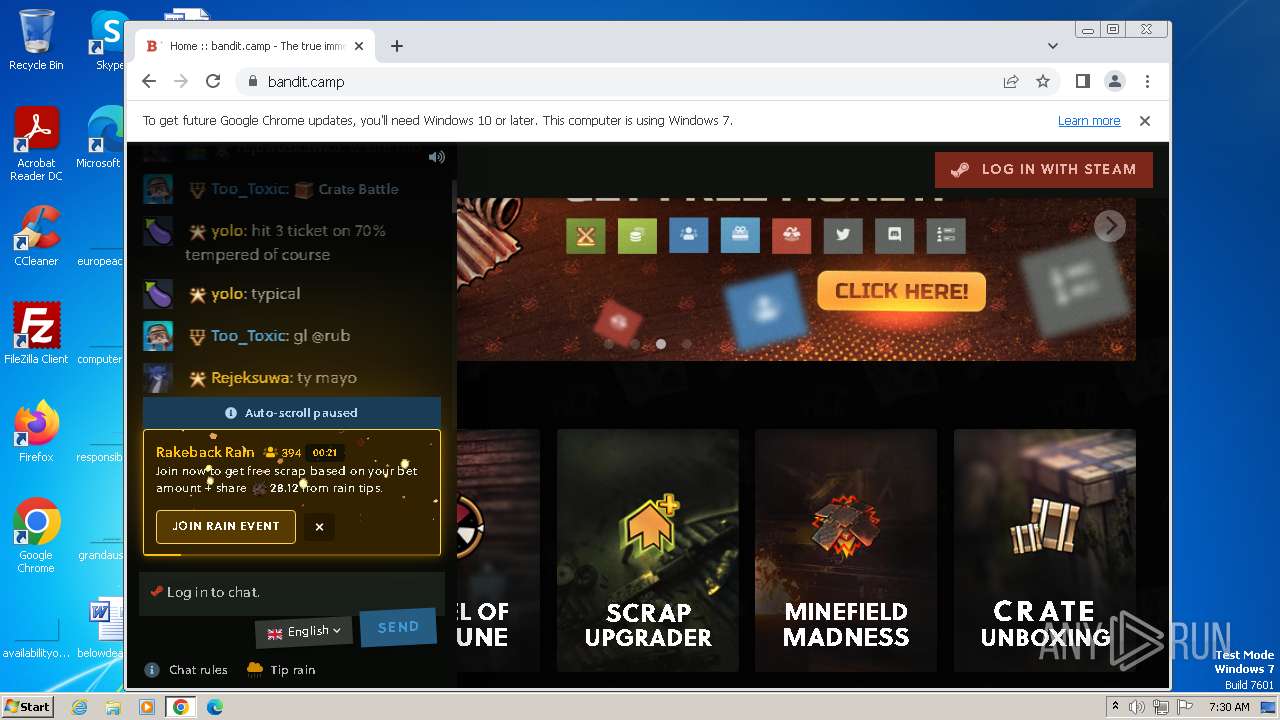1280x720 pixels.
Task: Open Media Player taskbar icon
Action: (147, 707)
